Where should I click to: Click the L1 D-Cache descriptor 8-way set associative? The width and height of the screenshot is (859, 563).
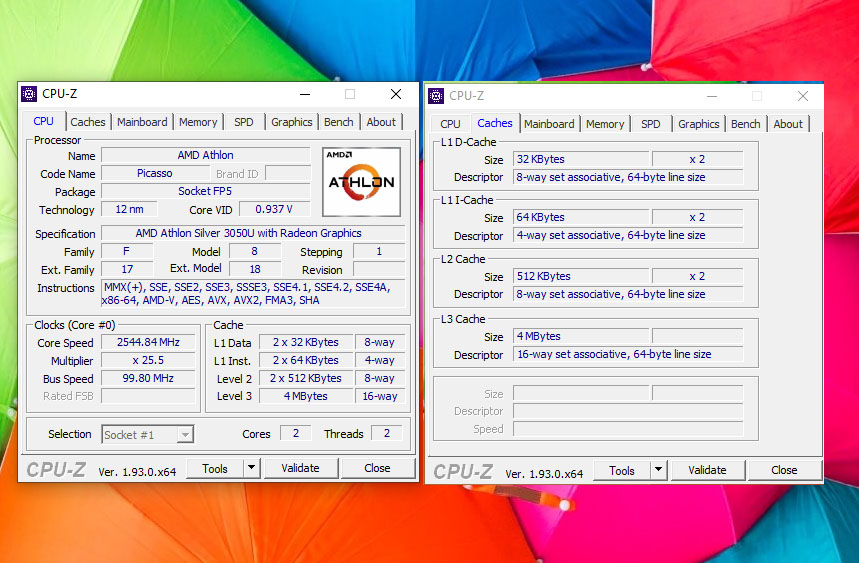[628, 177]
